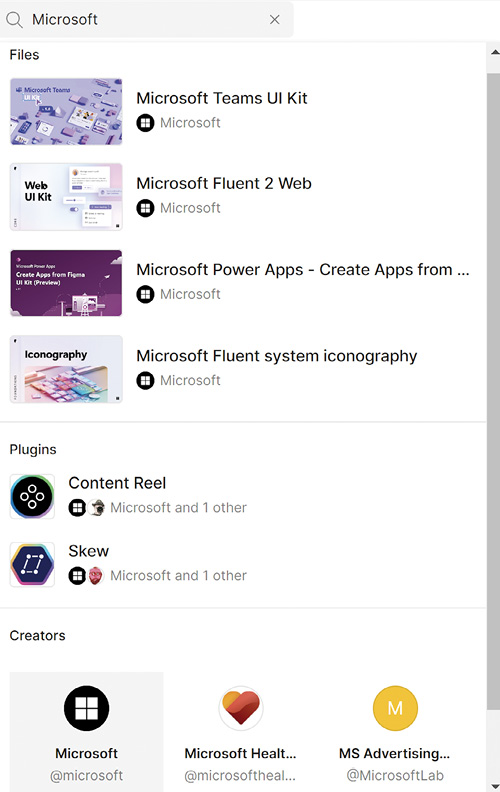The image size is (500, 792).
Task: Click second author avatar under Skew
Action: [96, 575]
